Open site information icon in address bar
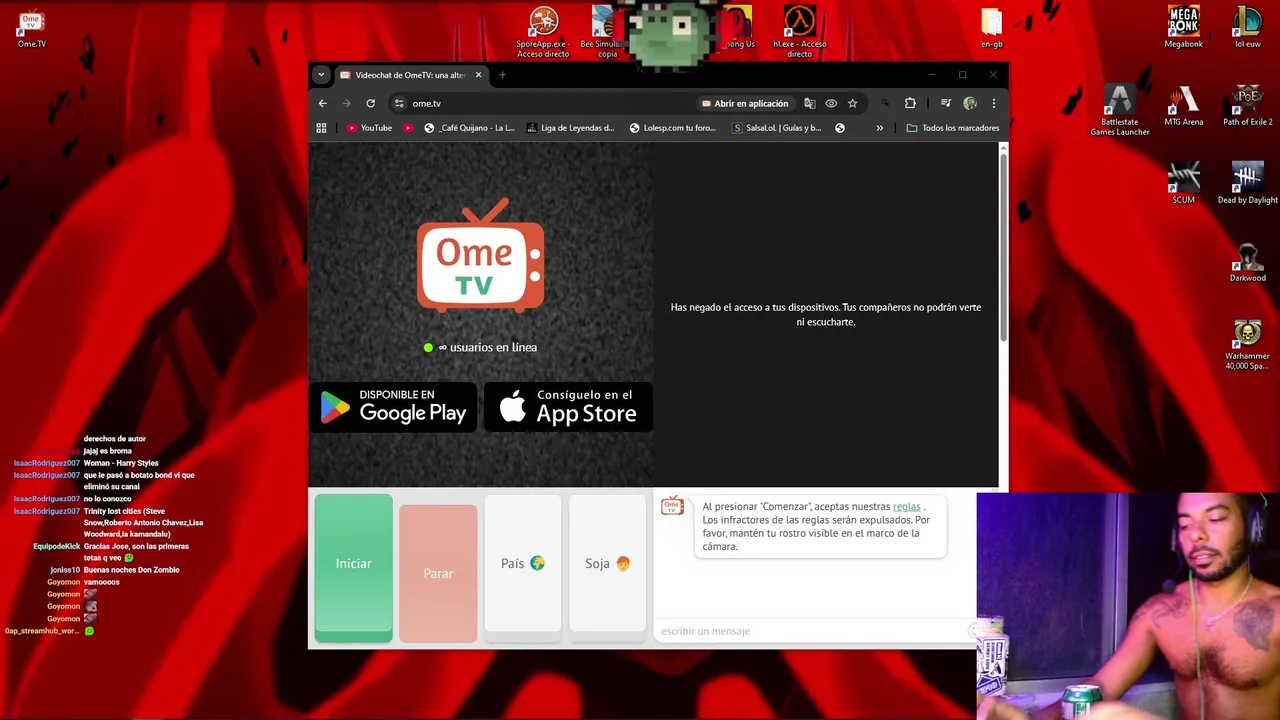The height and width of the screenshot is (720, 1280). tap(399, 103)
